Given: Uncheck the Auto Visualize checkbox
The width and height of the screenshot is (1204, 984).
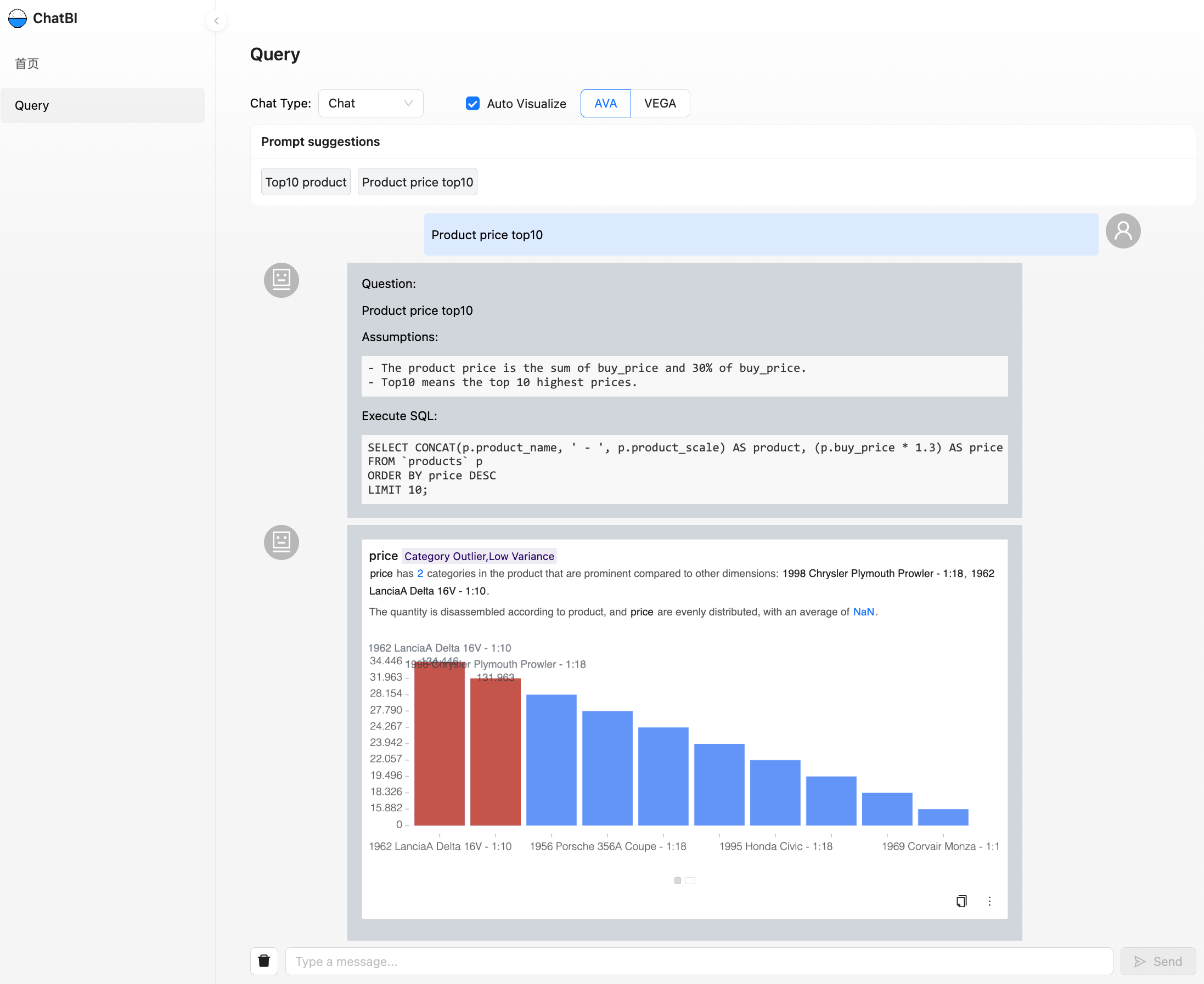Looking at the screenshot, I should 472,103.
